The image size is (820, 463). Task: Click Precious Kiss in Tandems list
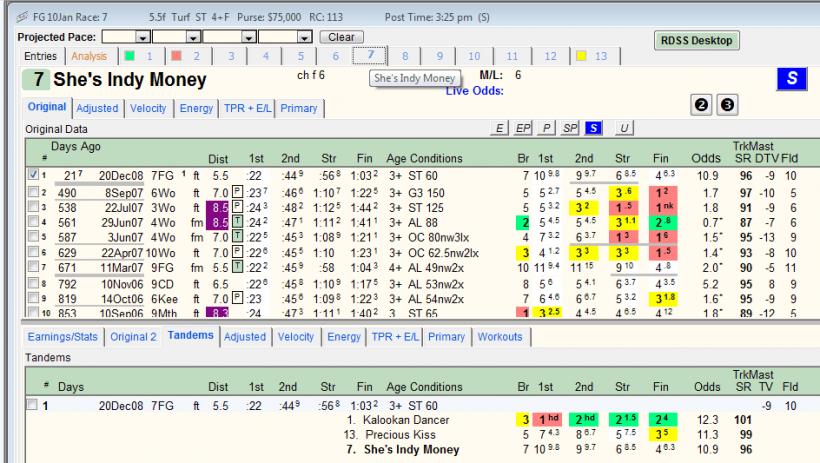[401, 435]
